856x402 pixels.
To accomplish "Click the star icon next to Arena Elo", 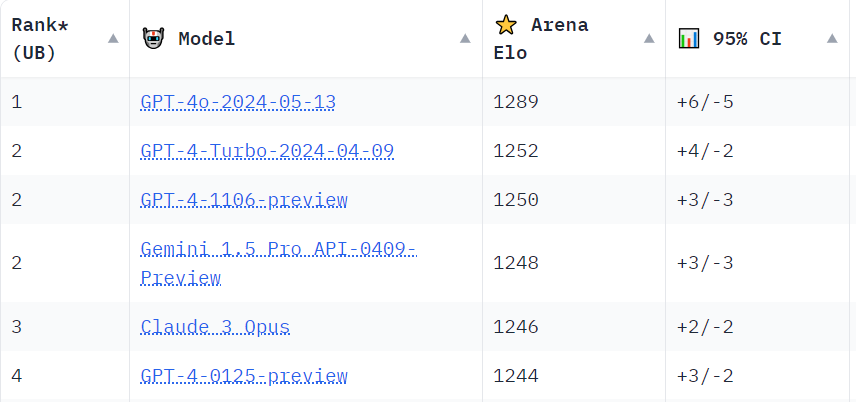I will click(506, 25).
